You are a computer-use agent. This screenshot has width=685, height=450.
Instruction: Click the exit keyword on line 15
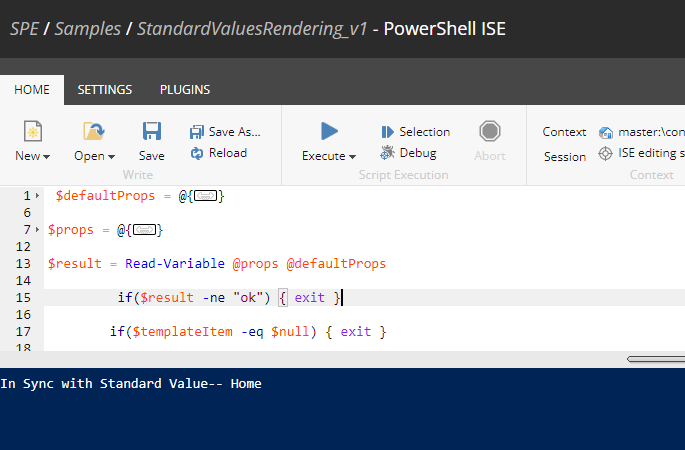pos(310,298)
